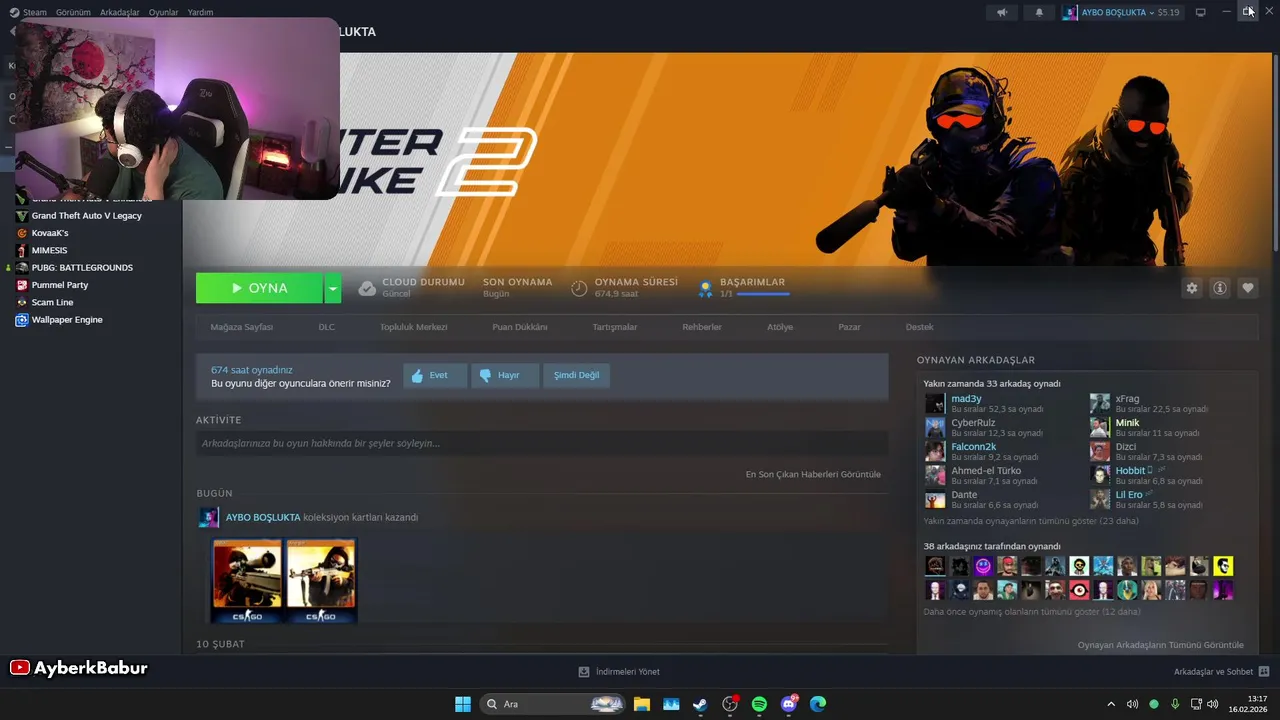Click the game info icon
The width and height of the screenshot is (1280, 720).
coord(1220,288)
